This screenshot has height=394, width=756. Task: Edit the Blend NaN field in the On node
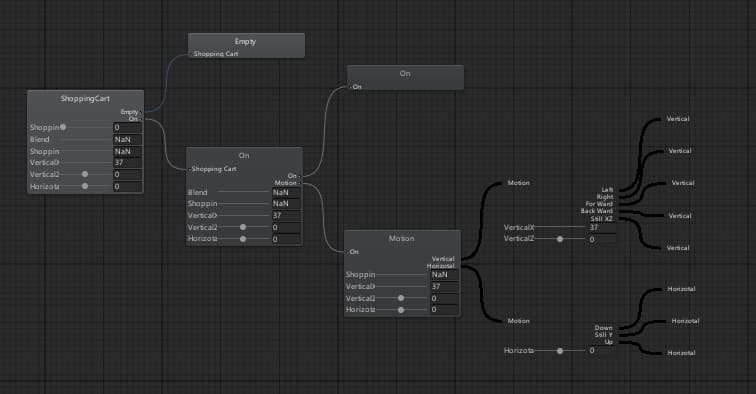pyautogui.click(x=285, y=192)
